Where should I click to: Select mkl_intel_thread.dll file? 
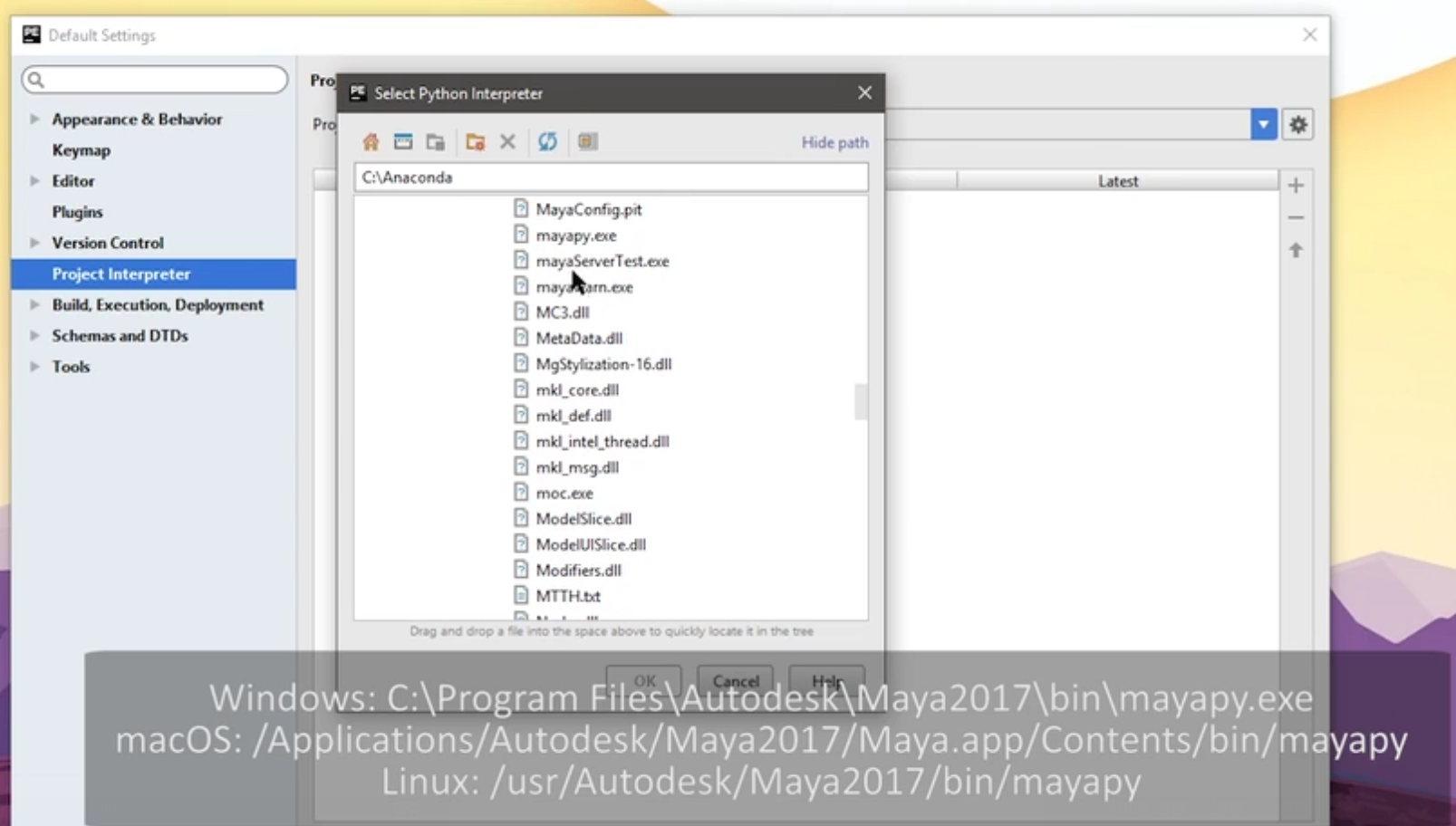coord(603,442)
